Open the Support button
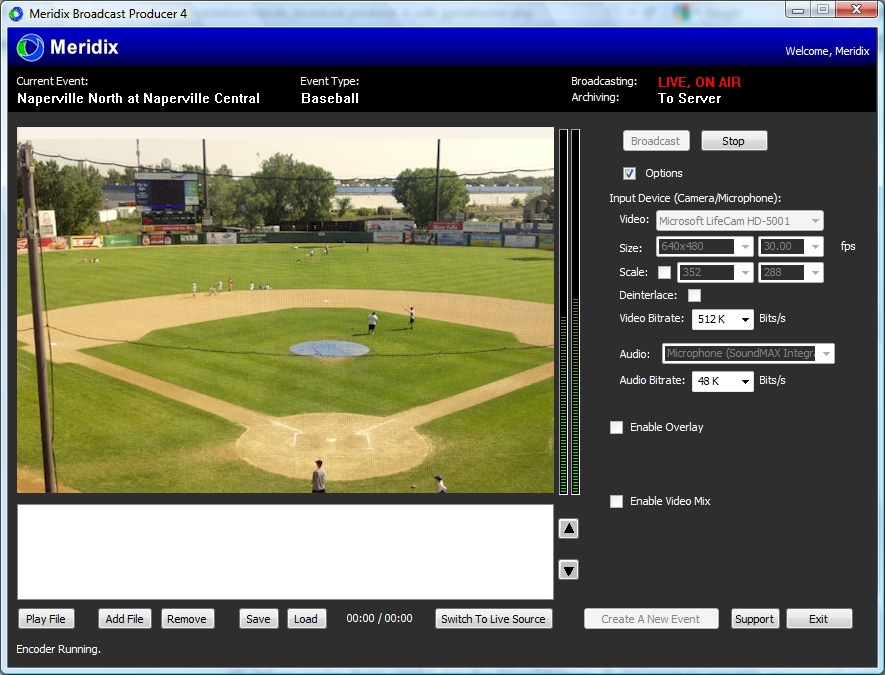885x675 pixels. pos(755,618)
